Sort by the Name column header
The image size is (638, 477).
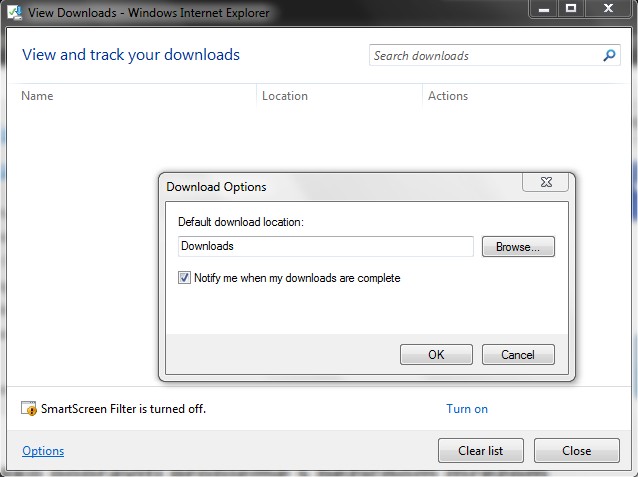(x=37, y=96)
